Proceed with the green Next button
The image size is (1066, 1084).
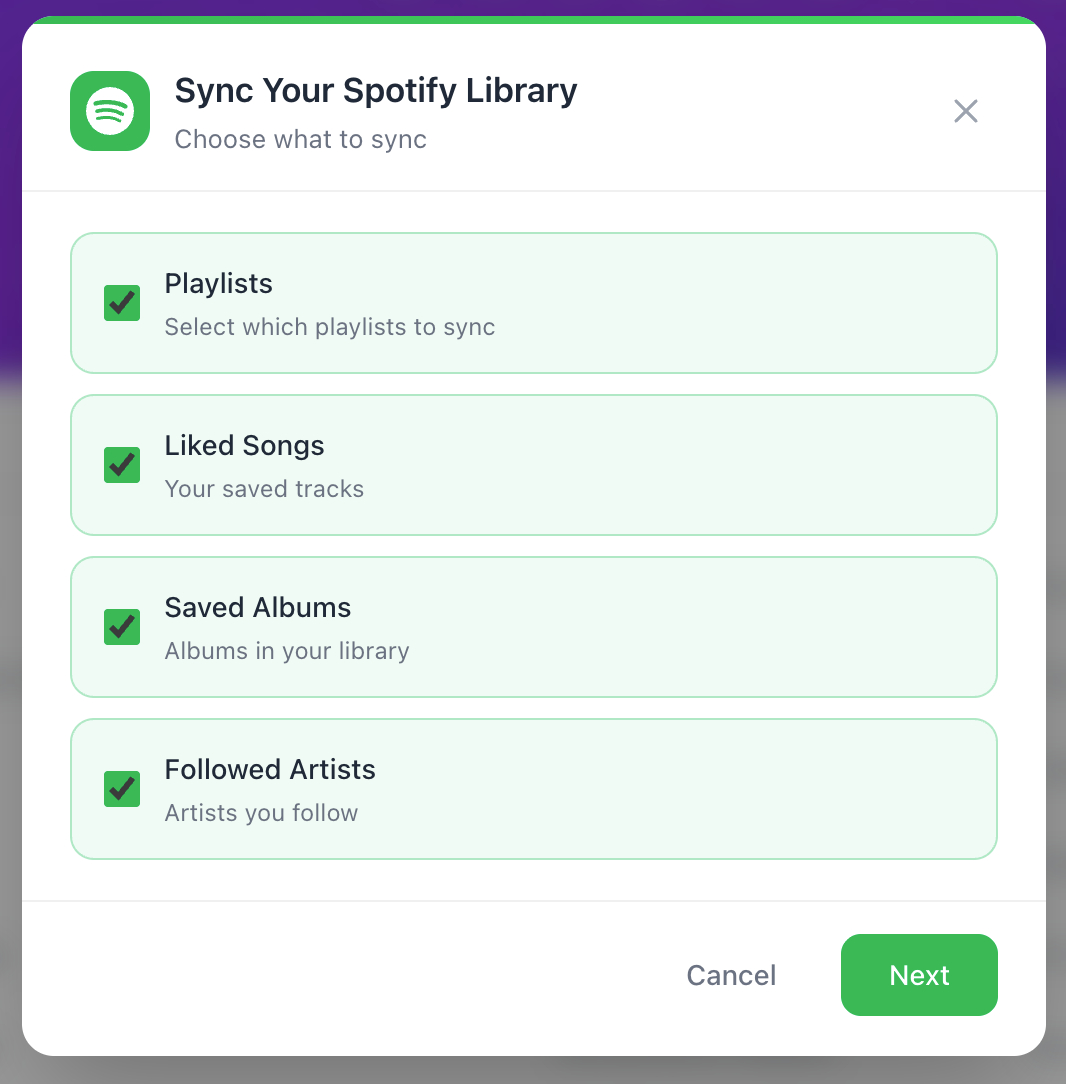pos(919,975)
